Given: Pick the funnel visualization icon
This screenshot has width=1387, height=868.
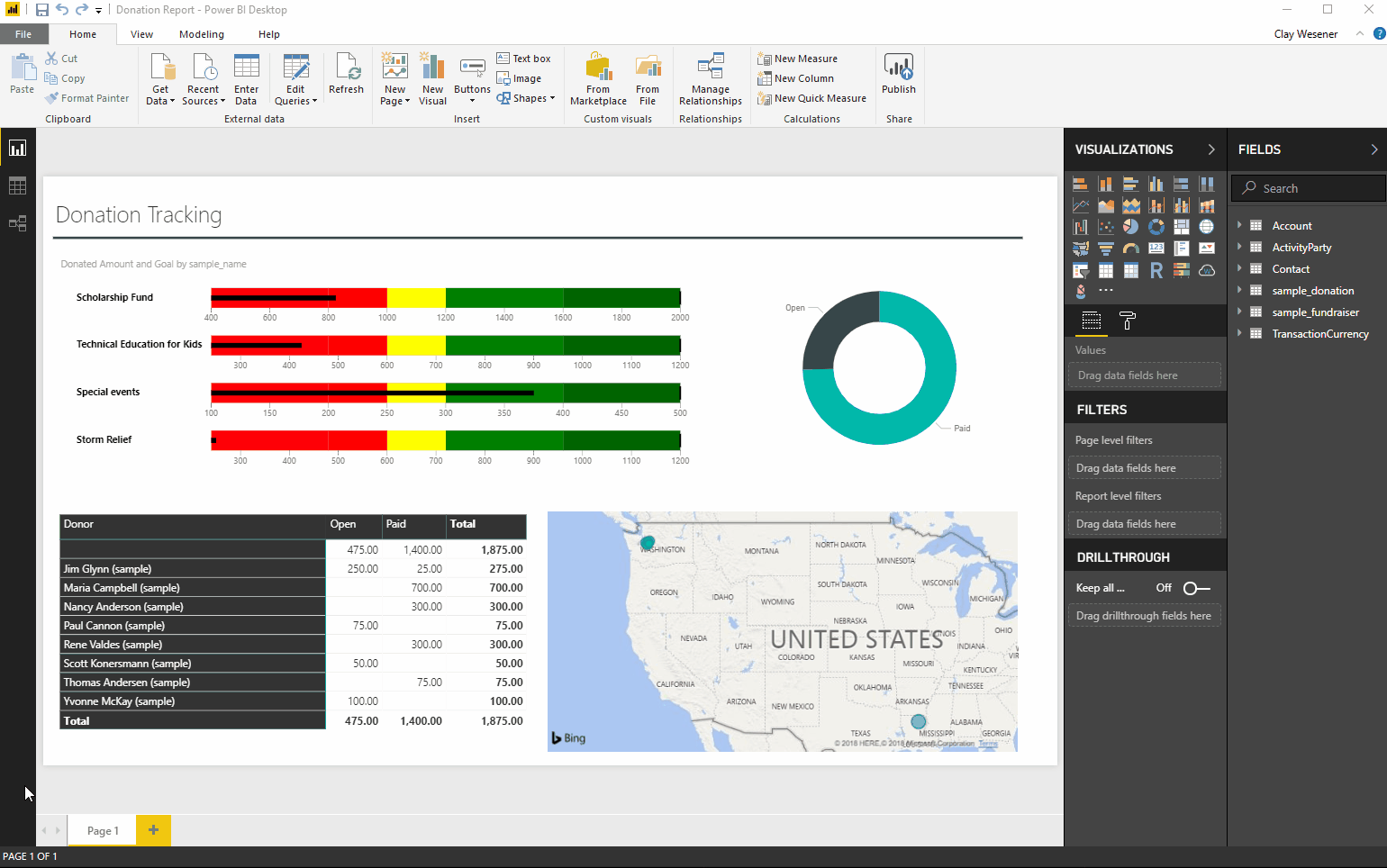Looking at the screenshot, I should (x=1105, y=249).
